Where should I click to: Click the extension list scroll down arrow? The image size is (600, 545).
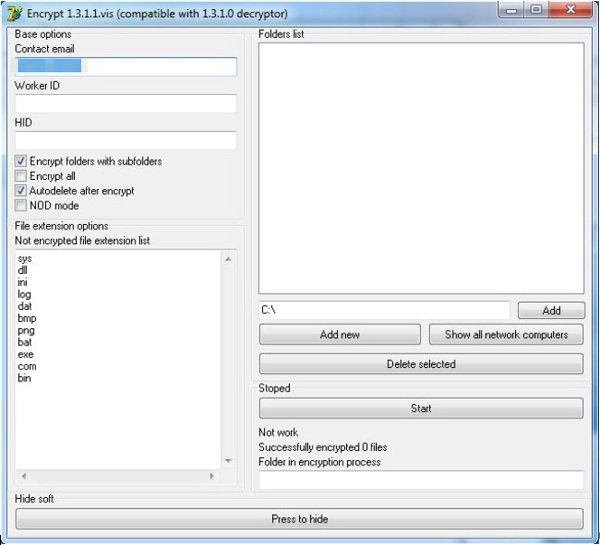point(227,461)
